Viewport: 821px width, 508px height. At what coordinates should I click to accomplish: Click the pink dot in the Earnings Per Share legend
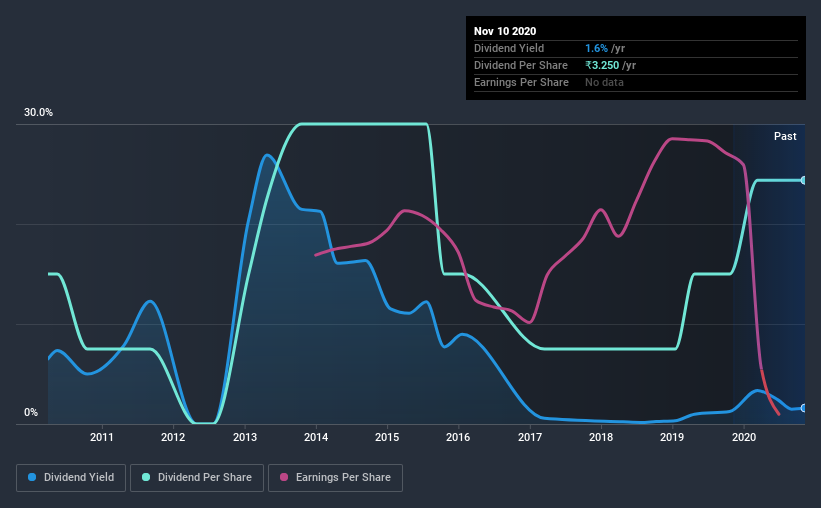(284, 477)
